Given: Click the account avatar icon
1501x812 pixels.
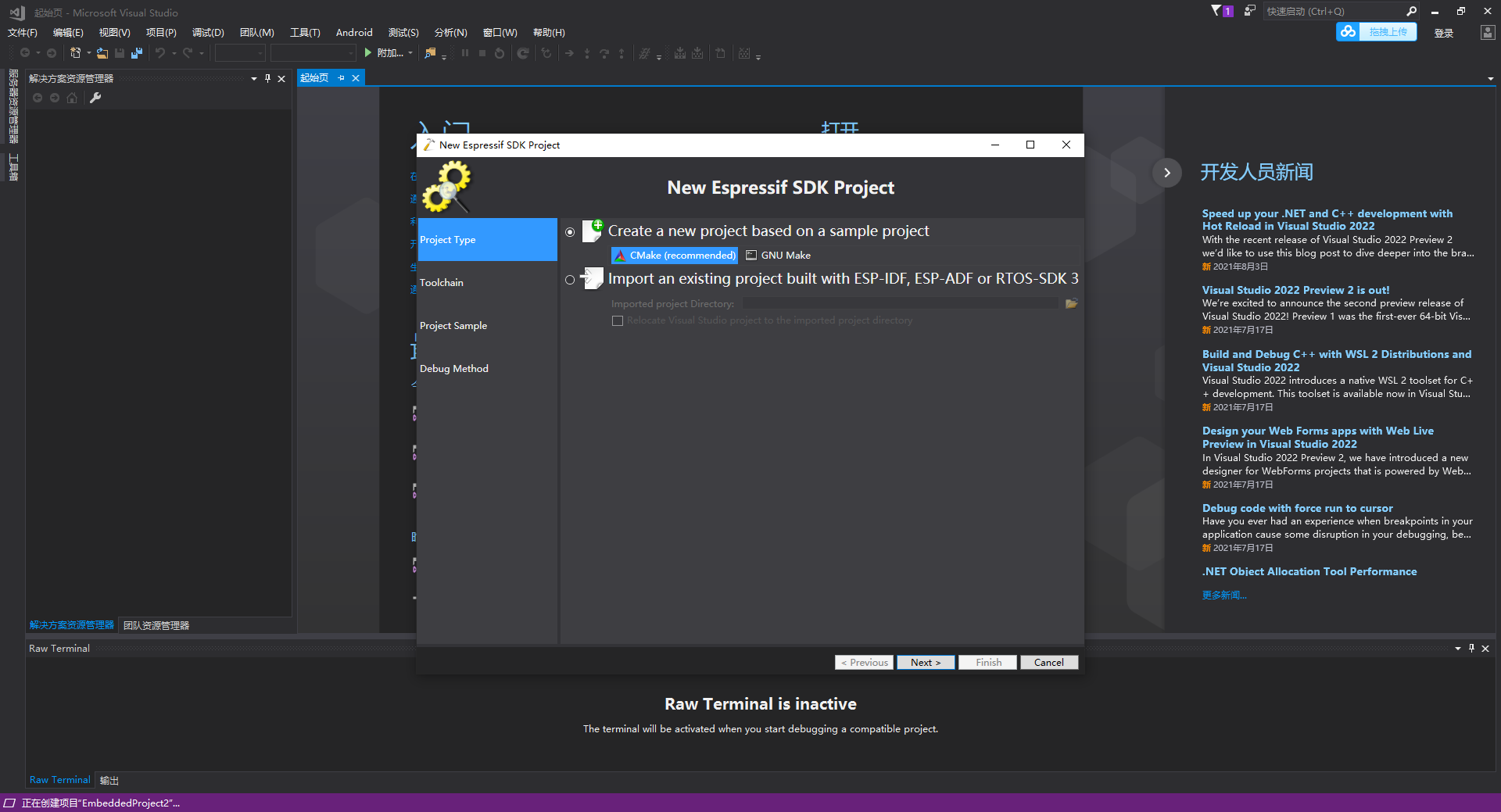Looking at the screenshot, I should 1487,32.
